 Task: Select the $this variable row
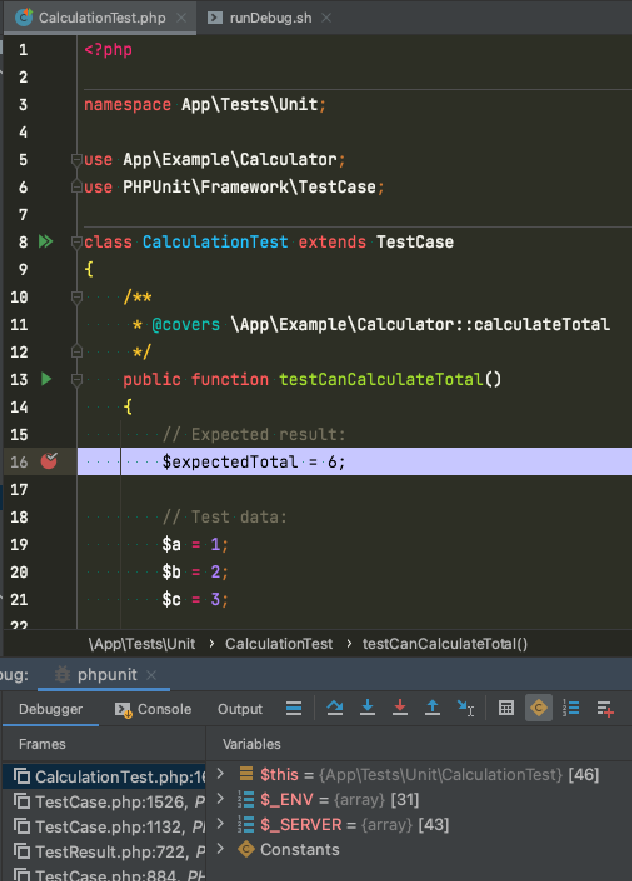coord(419,774)
